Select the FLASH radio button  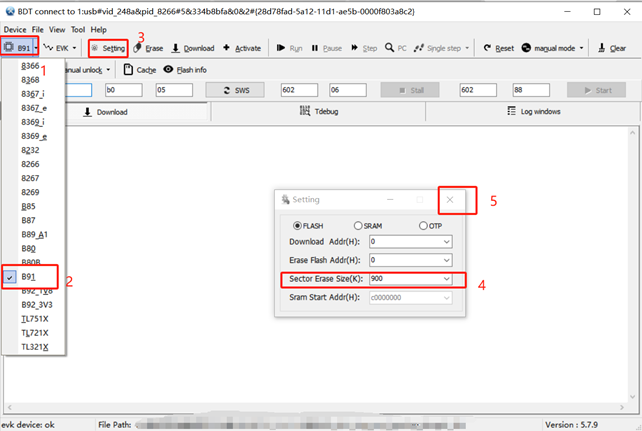[296, 225]
